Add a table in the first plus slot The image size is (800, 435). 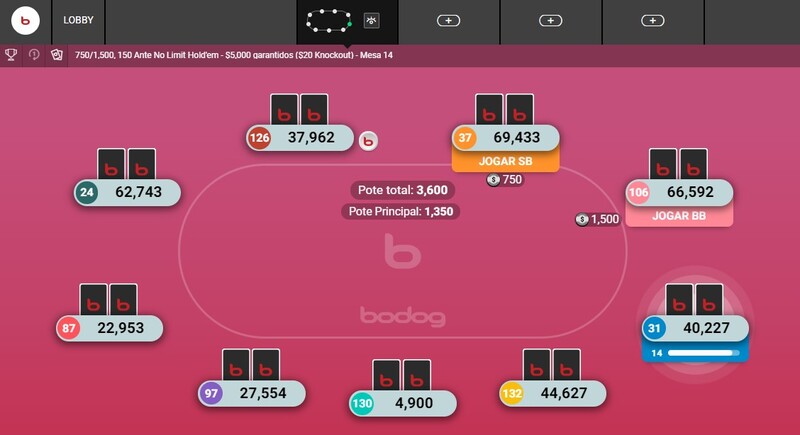point(448,20)
